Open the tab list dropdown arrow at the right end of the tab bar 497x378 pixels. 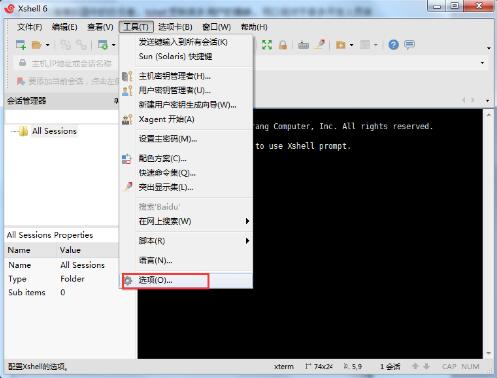(488, 100)
